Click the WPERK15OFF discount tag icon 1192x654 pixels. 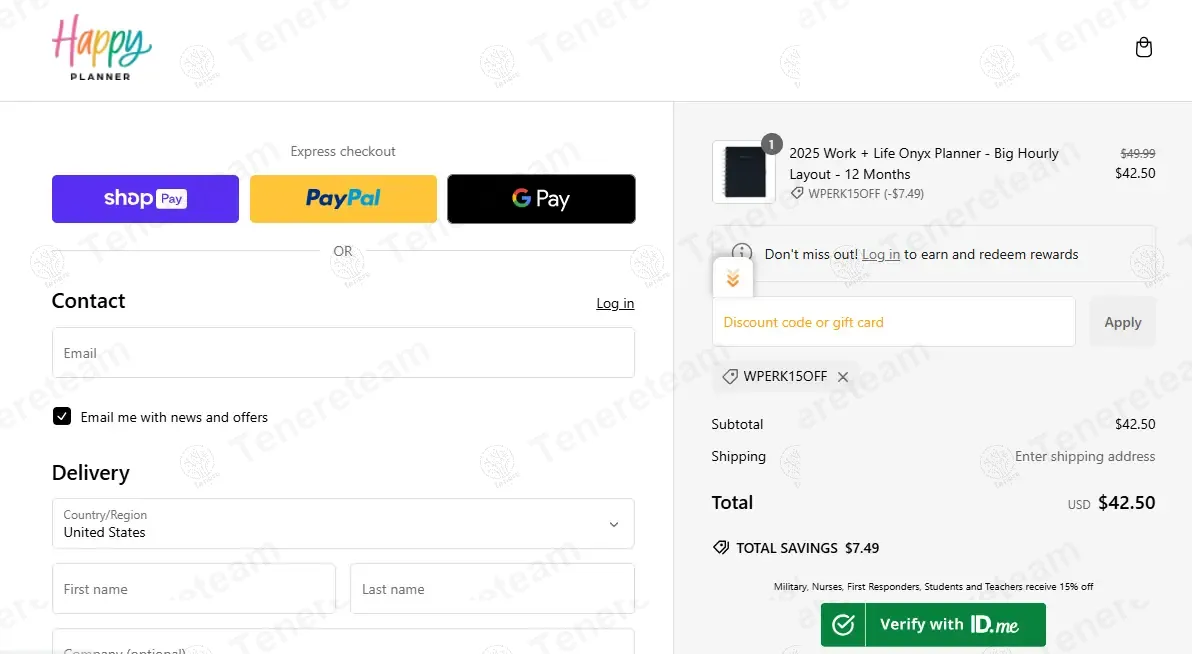pyautogui.click(x=730, y=377)
